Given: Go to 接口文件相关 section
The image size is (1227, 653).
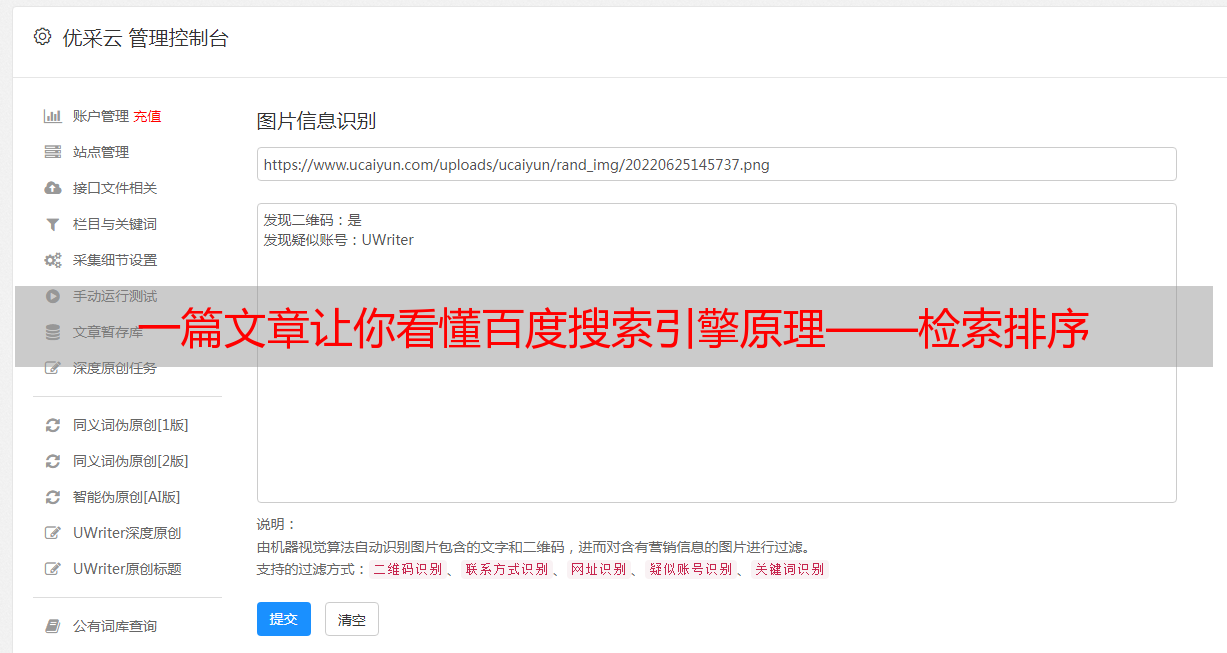Looking at the screenshot, I should pos(115,188).
